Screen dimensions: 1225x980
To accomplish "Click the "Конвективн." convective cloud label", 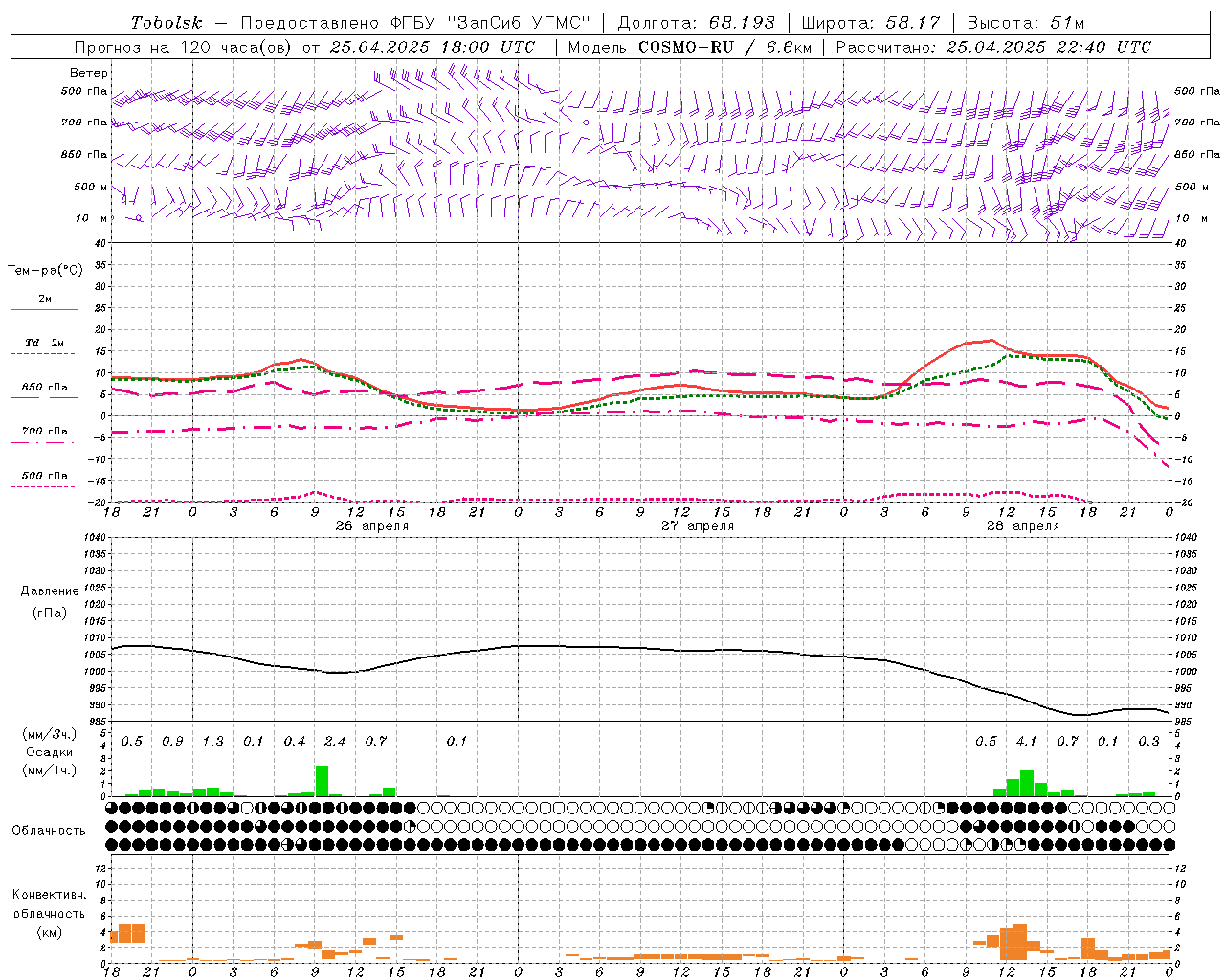I will tap(50, 895).
